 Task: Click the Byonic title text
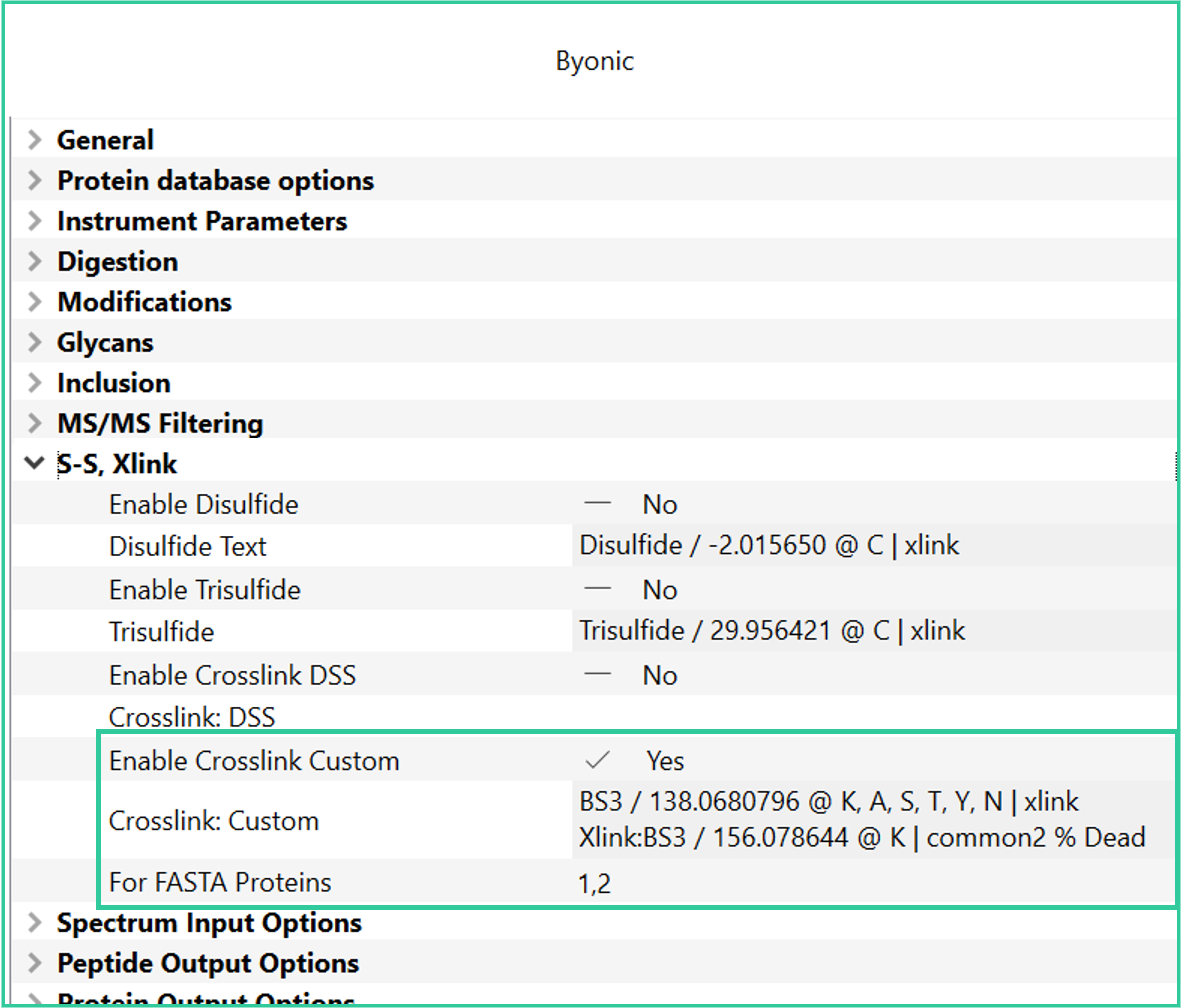tap(595, 60)
